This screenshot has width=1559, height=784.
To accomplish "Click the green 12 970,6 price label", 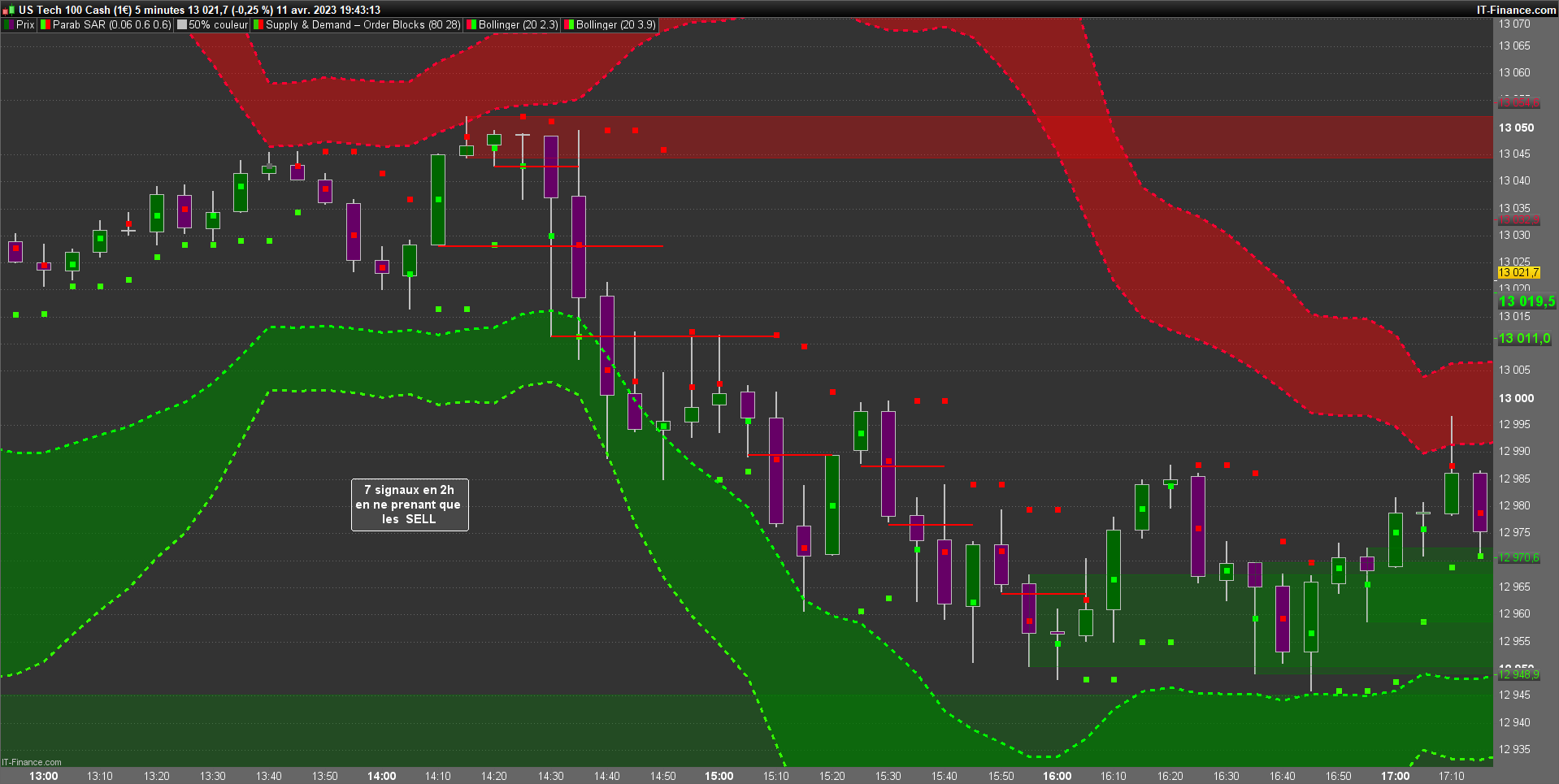I will pos(1518,558).
